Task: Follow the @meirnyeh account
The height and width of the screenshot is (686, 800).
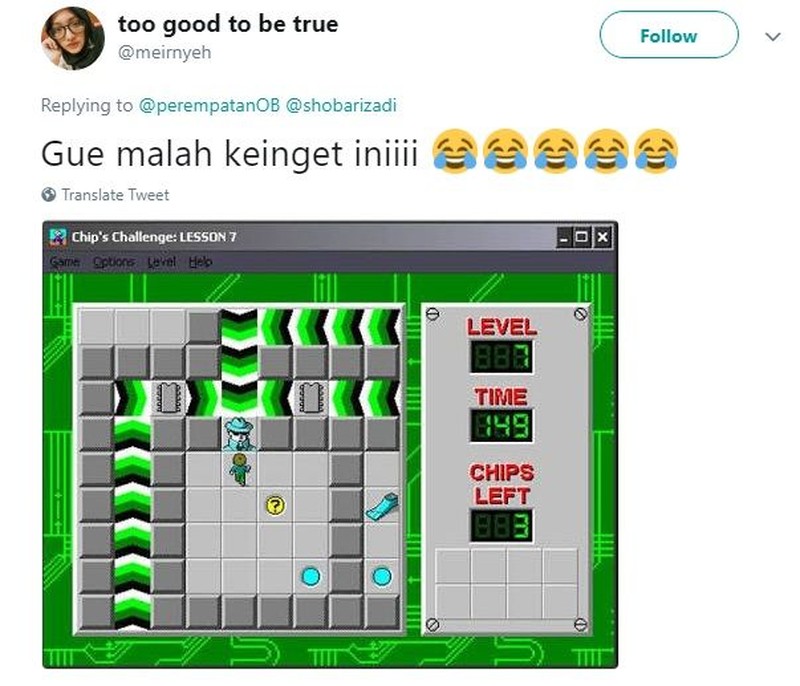Action: tap(669, 35)
